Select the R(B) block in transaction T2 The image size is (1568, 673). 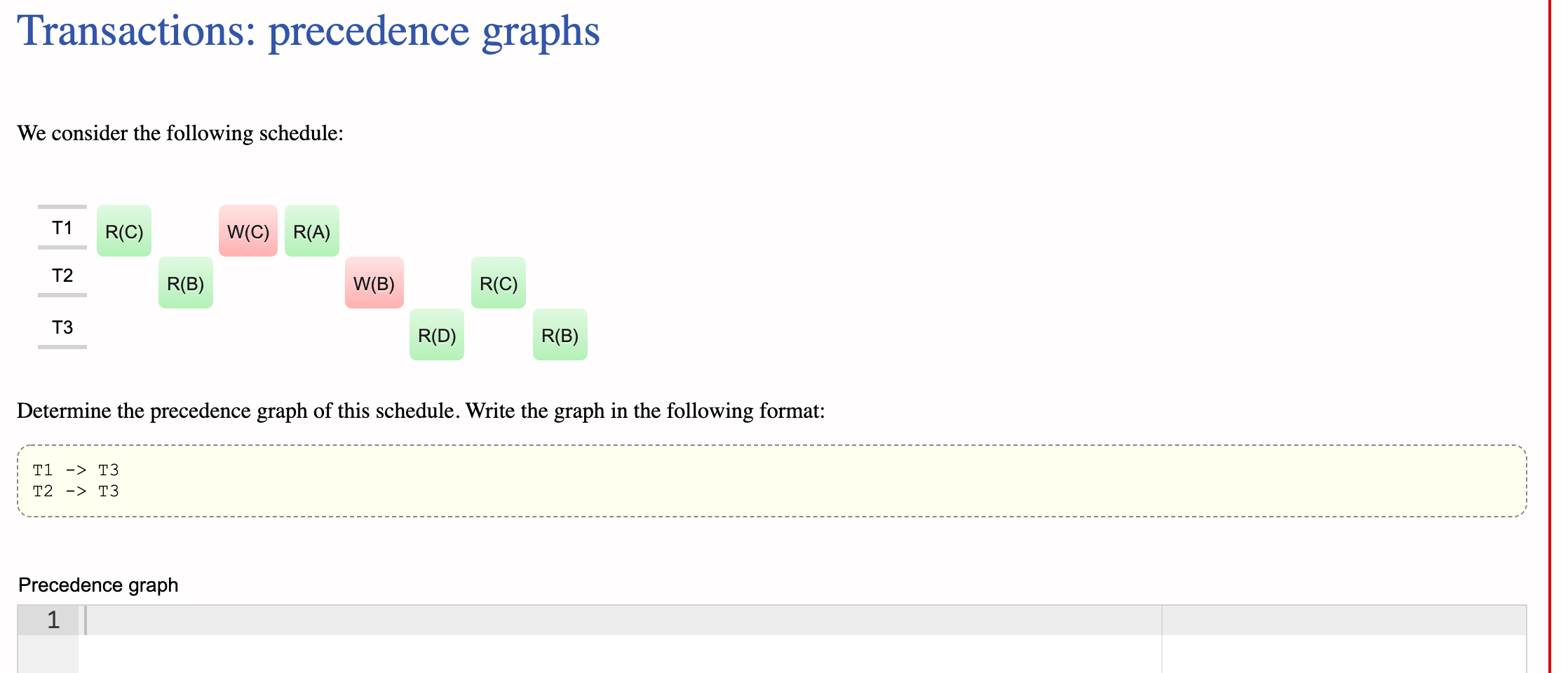pos(185,284)
